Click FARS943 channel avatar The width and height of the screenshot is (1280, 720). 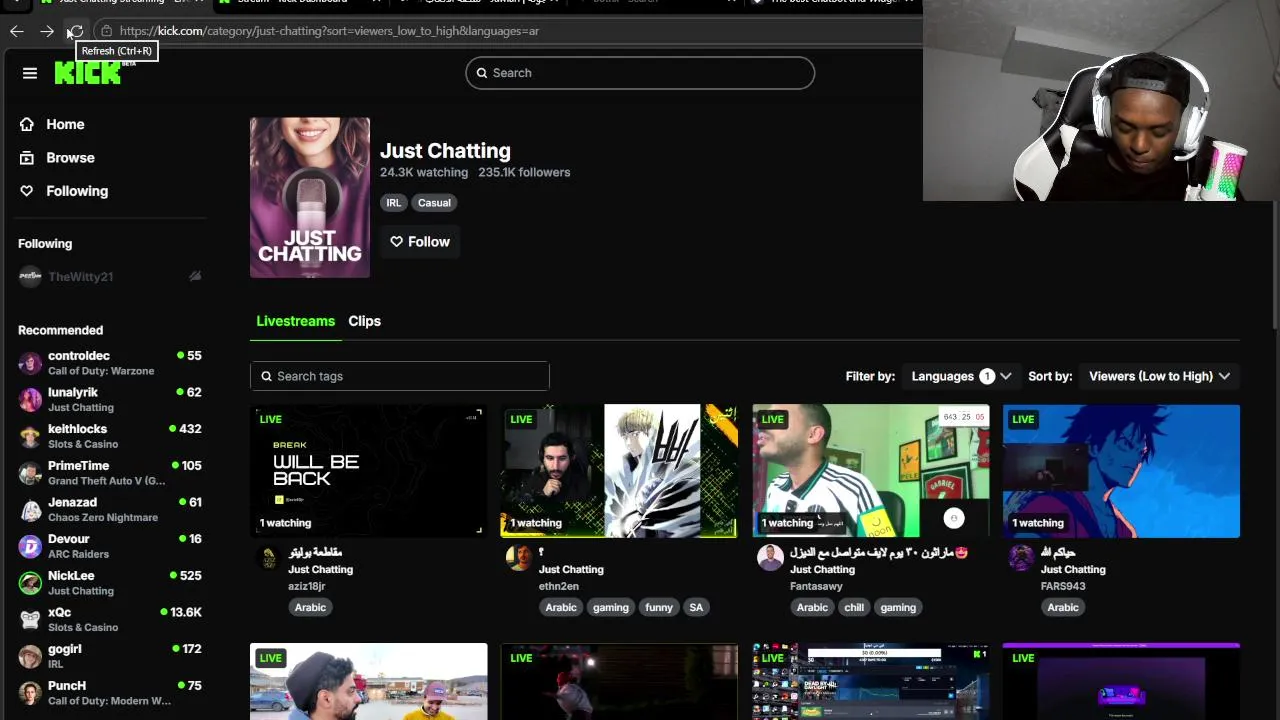pos(1021,558)
